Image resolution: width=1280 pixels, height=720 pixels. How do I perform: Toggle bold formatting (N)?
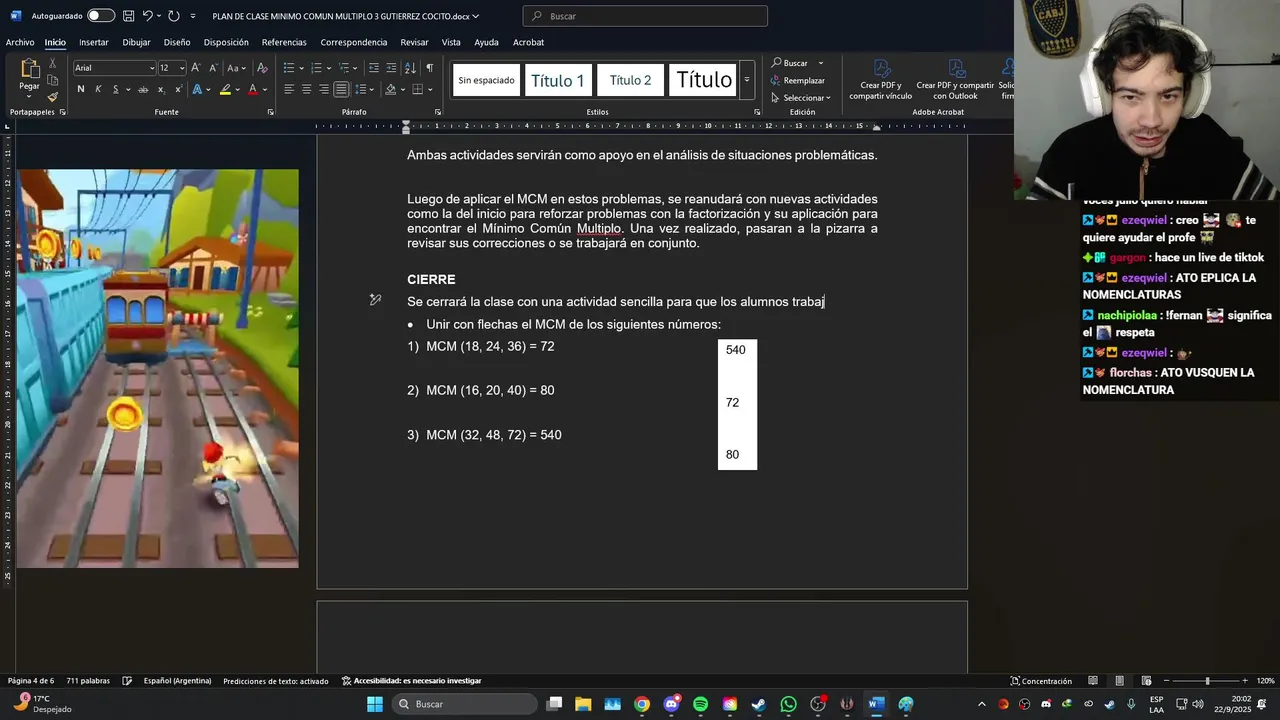[81, 89]
